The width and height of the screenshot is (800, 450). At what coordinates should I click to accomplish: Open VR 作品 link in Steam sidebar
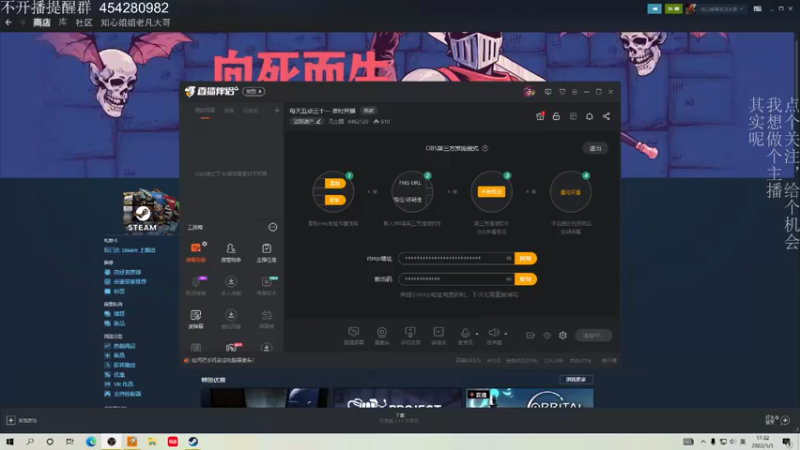[123, 384]
